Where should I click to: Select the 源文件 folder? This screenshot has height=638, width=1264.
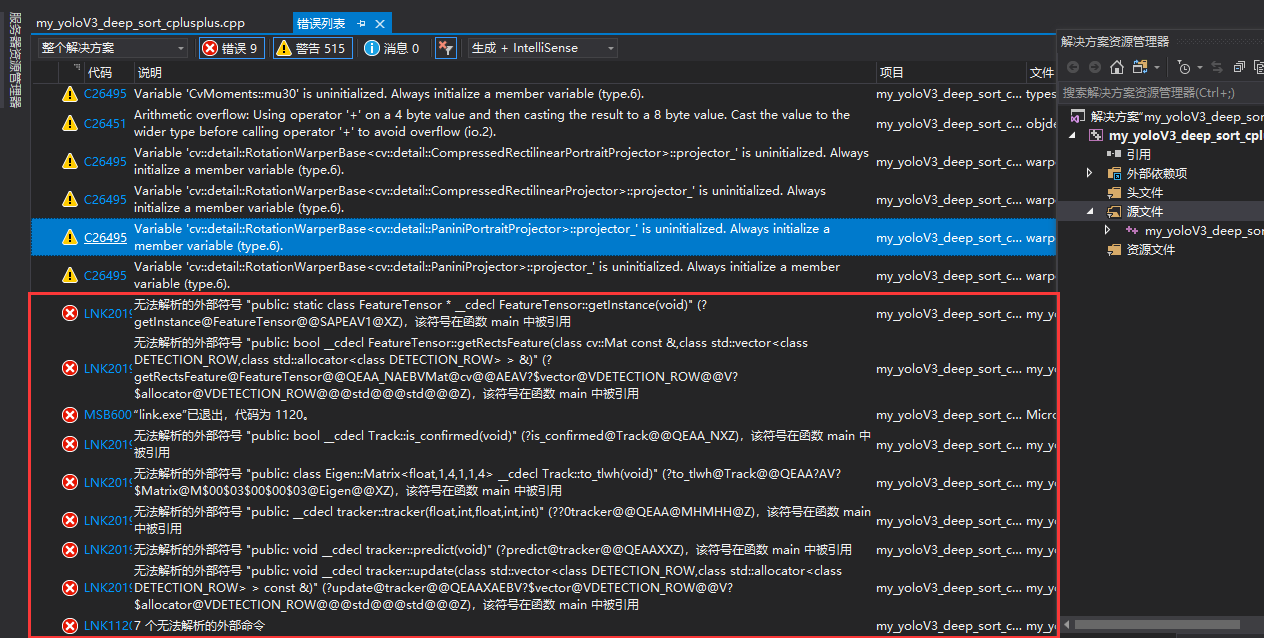tap(1145, 211)
